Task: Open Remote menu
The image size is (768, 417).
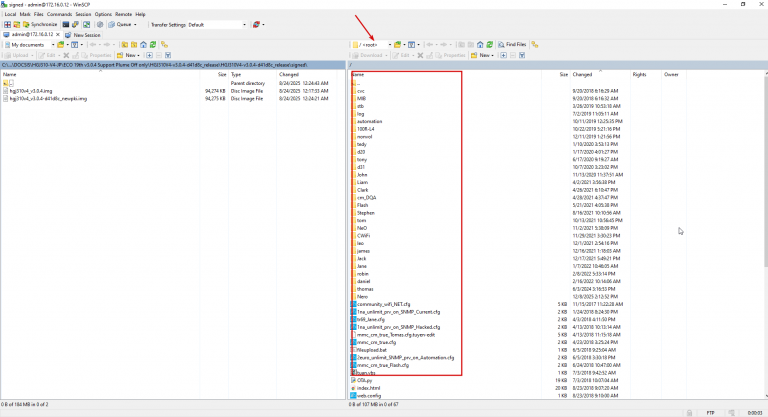Action: tap(123, 14)
